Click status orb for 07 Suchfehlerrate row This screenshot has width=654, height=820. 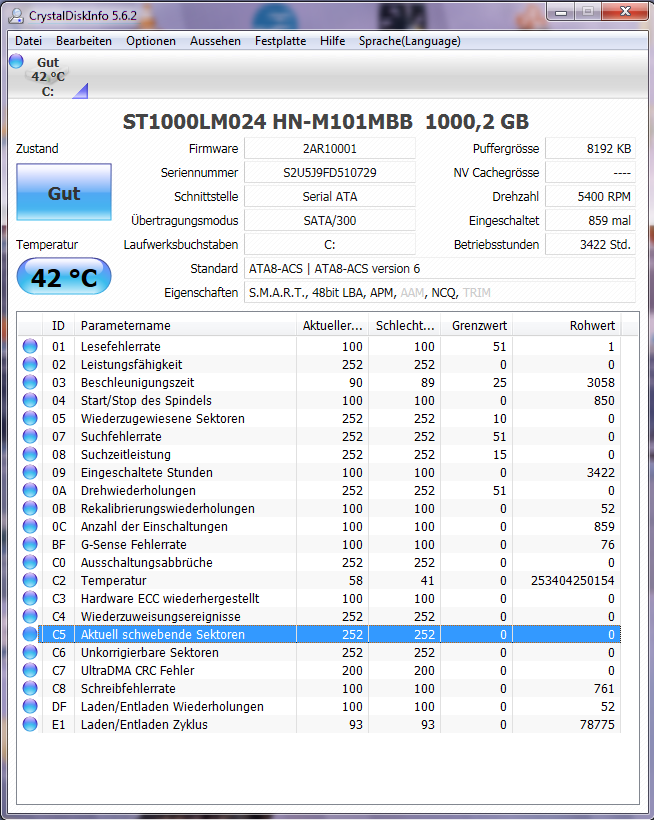(x=30, y=436)
